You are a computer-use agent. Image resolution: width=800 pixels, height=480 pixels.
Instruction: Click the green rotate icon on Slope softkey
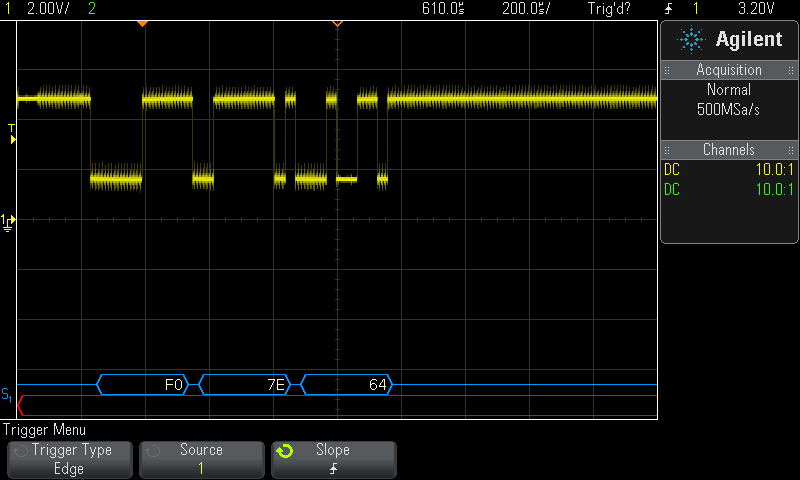tap(285, 451)
